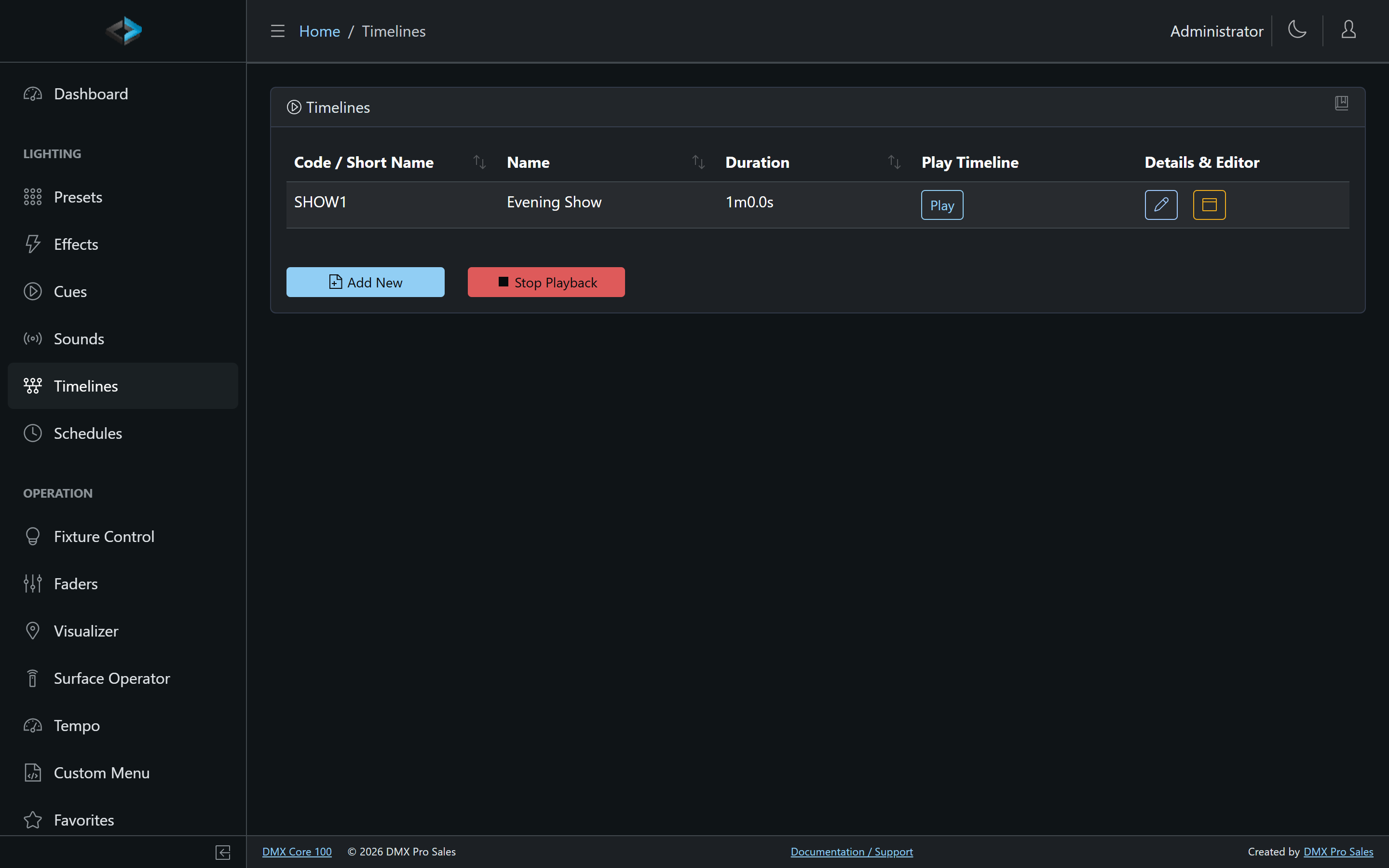Sort by Name column arrows
This screenshot has height=868, width=1389.
point(698,163)
